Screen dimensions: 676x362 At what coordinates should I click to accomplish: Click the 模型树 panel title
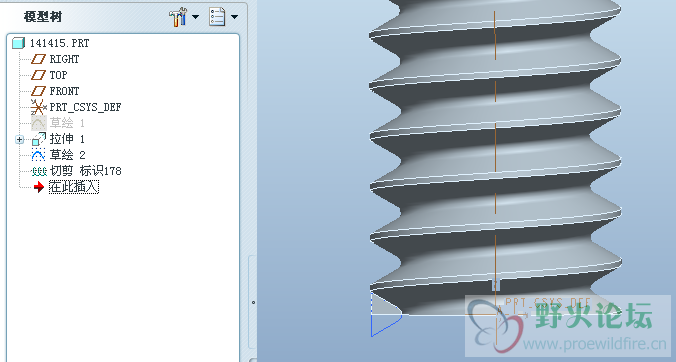43,17
